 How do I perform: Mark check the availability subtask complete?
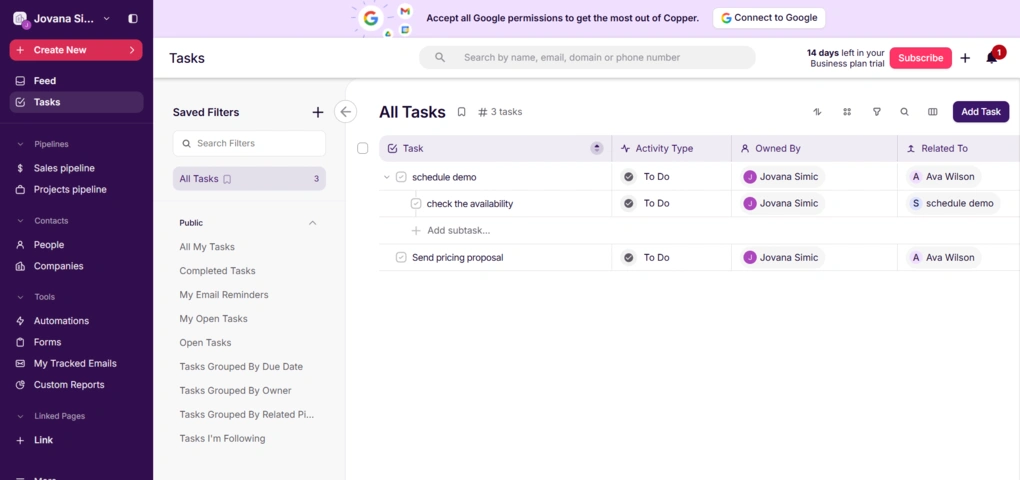(x=416, y=204)
